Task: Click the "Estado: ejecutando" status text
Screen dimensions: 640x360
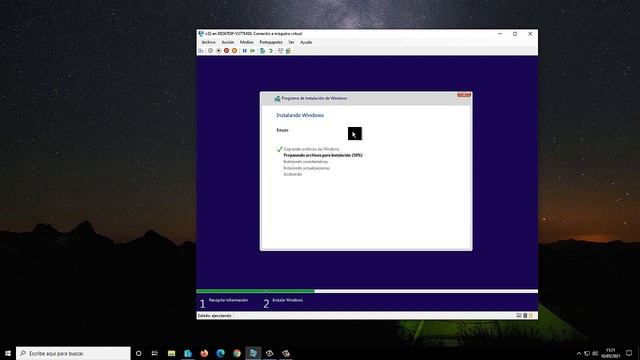Action: 215,316
